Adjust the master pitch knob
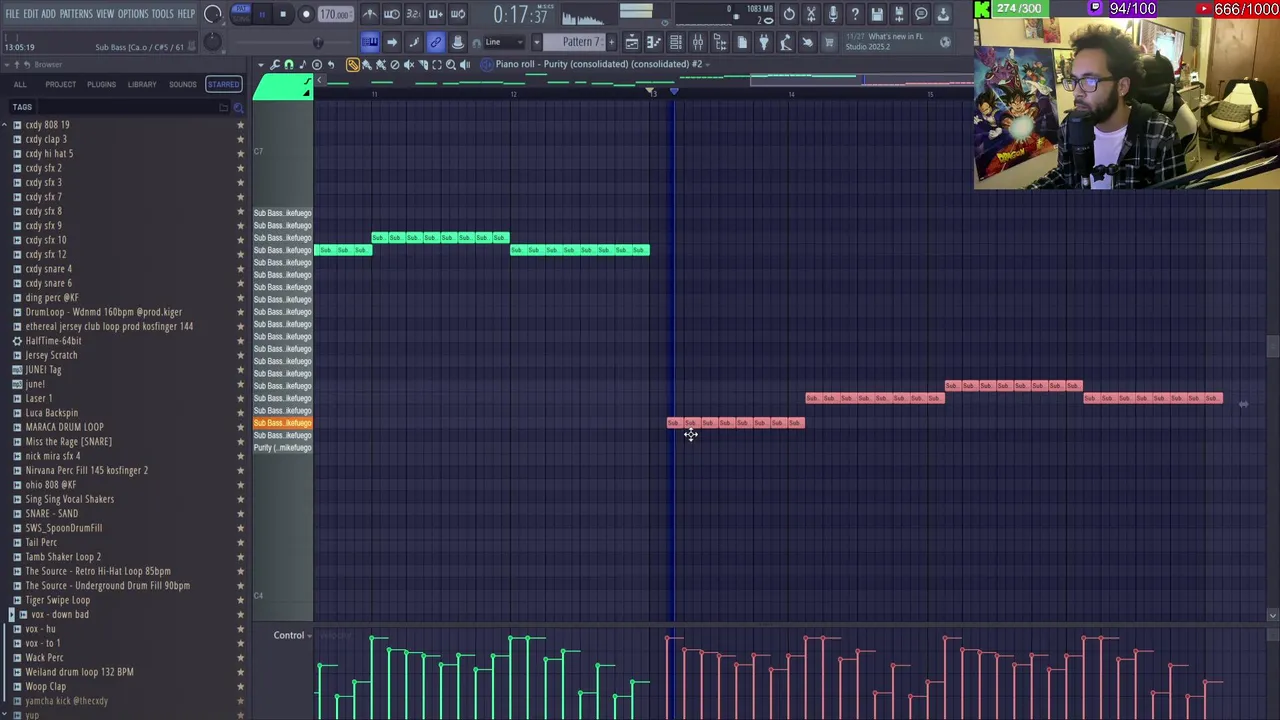The width and height of the screenshot is (1280, 720). coord(212,42)
